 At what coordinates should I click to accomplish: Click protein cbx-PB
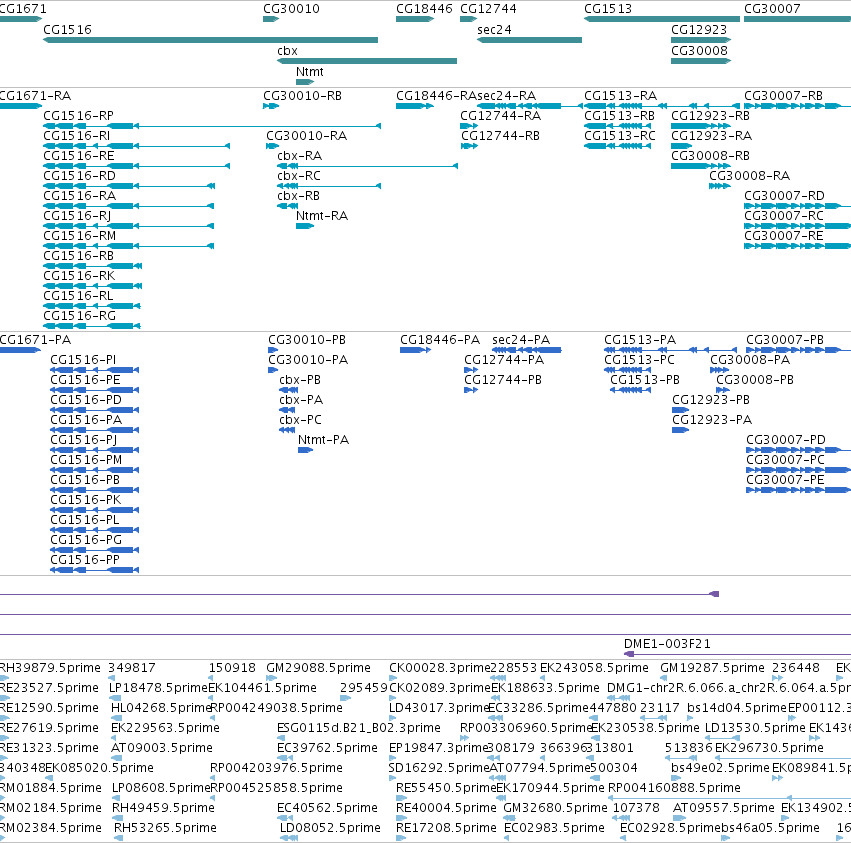pos(300,380)
